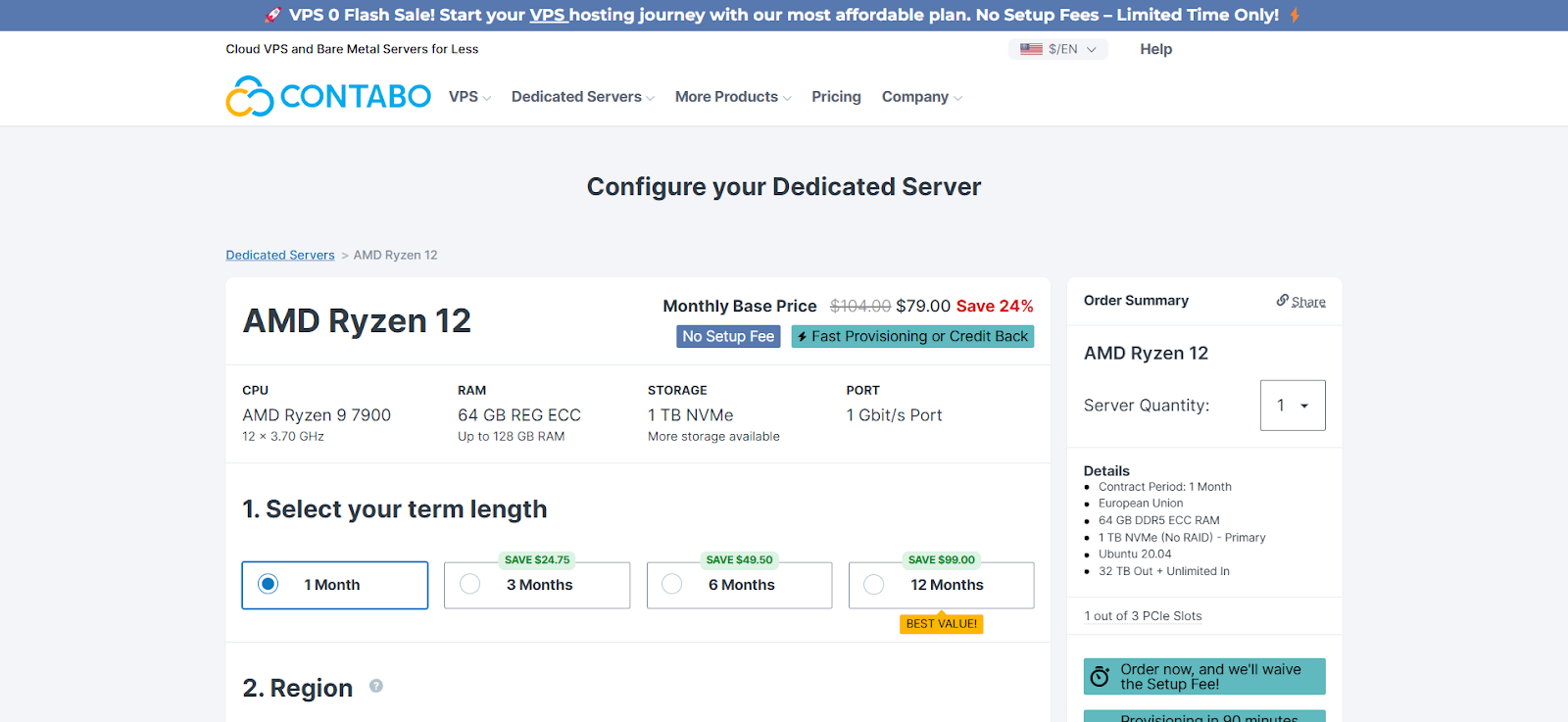
Task: Click the rocket icon in the sale banner
Action: 273,15
